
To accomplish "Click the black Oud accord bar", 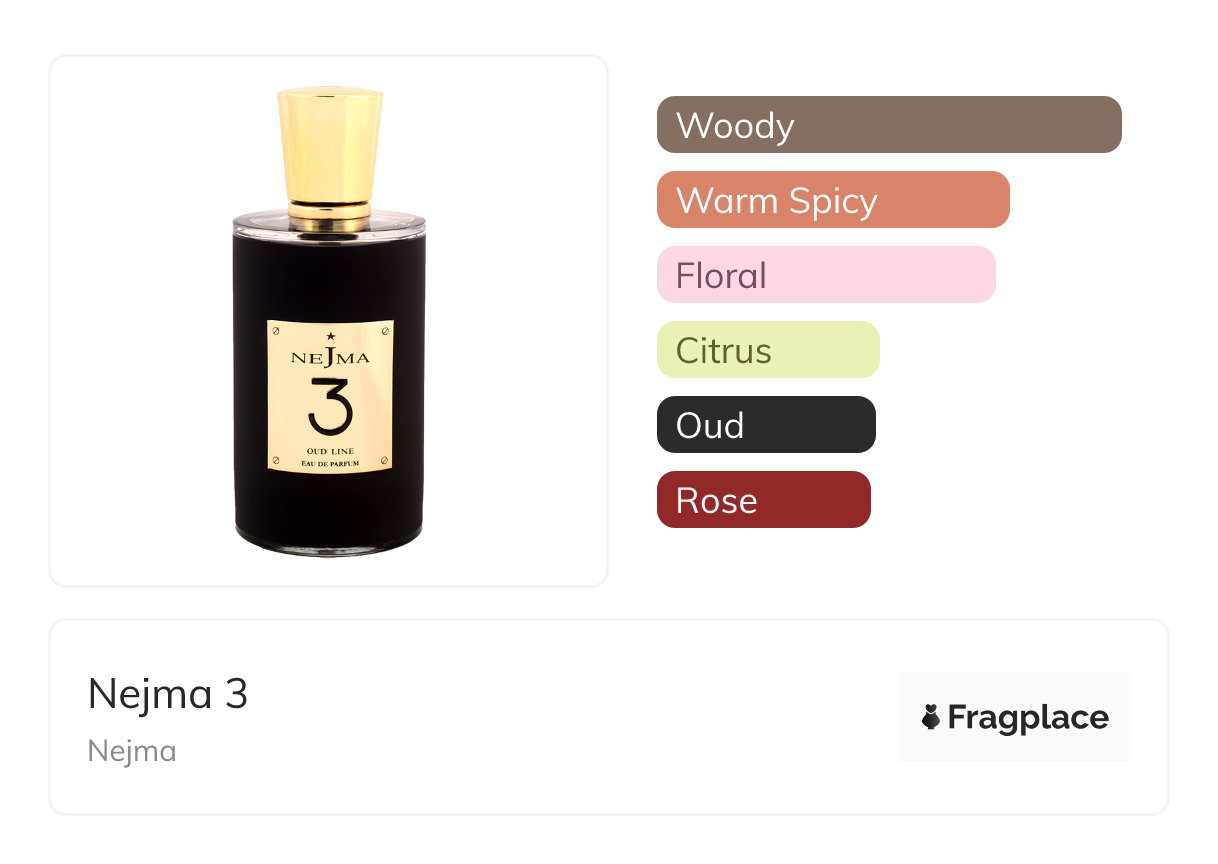I will click(x=766, y=425).
